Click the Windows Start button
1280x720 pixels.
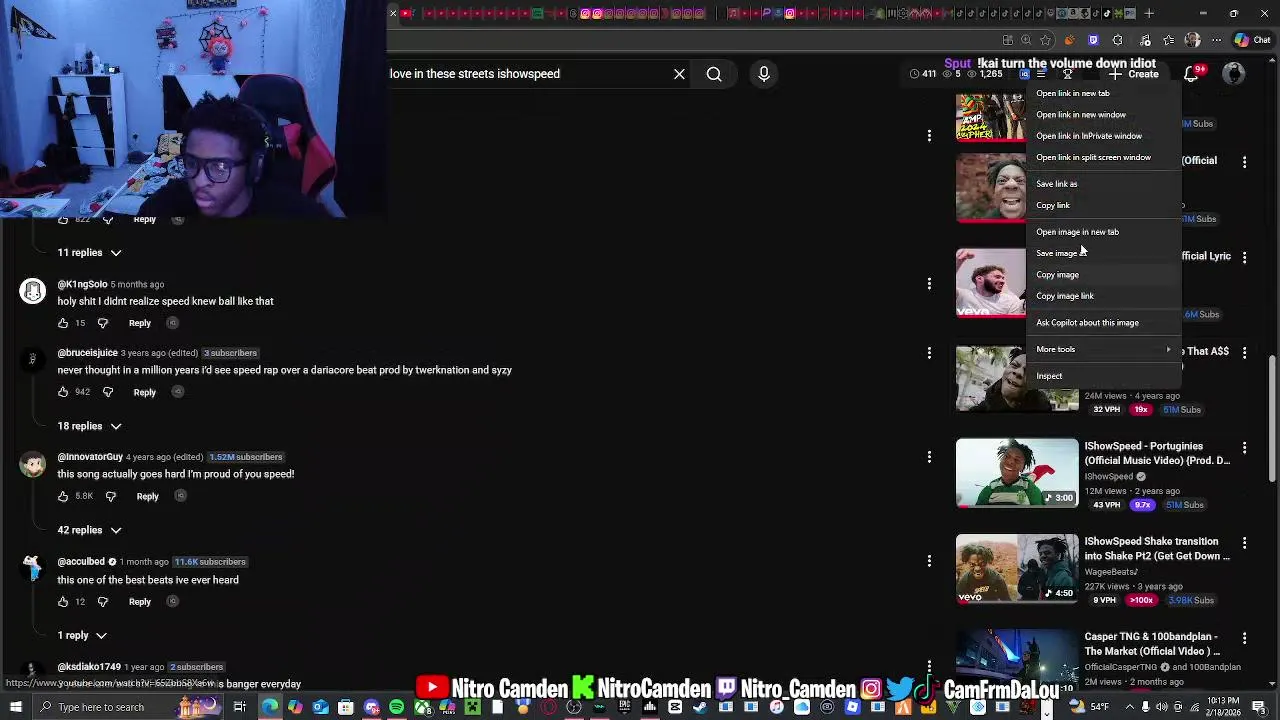(16, 707)
